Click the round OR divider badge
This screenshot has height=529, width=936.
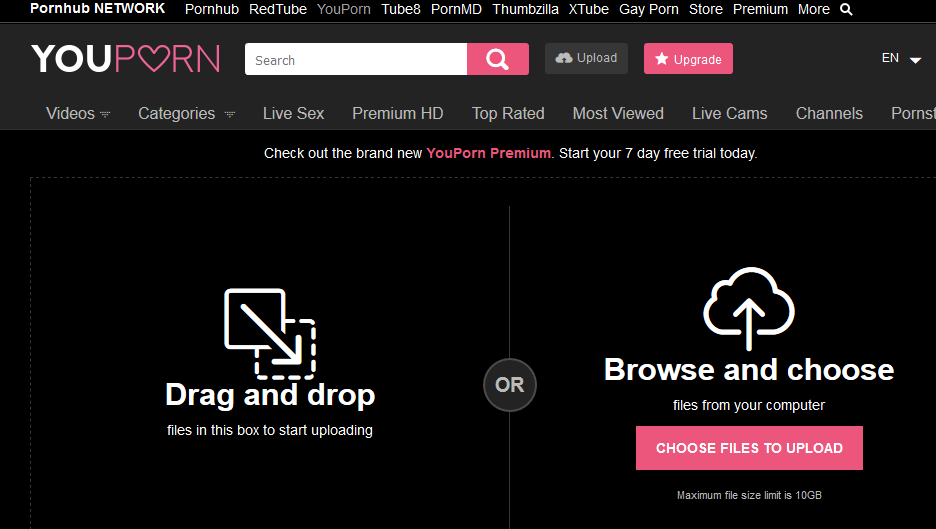[x=509, y=385]
